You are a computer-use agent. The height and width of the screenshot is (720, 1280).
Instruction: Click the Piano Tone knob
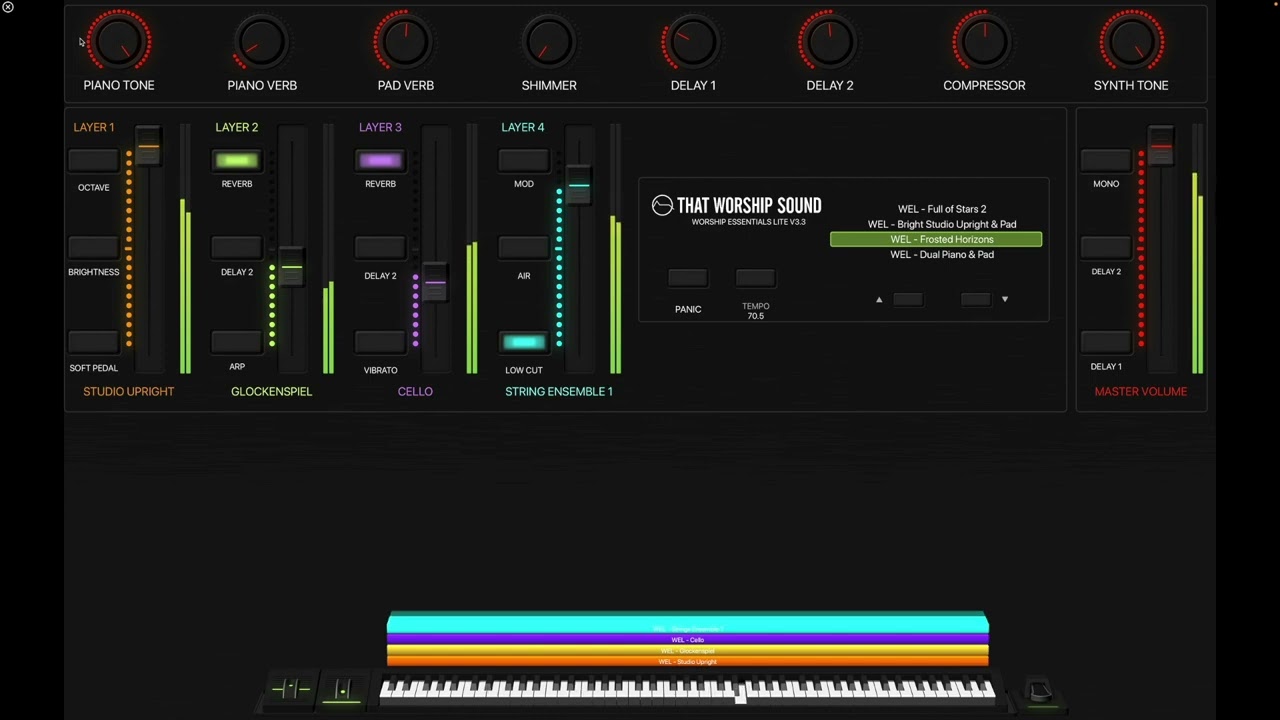[x=119, y=41]
